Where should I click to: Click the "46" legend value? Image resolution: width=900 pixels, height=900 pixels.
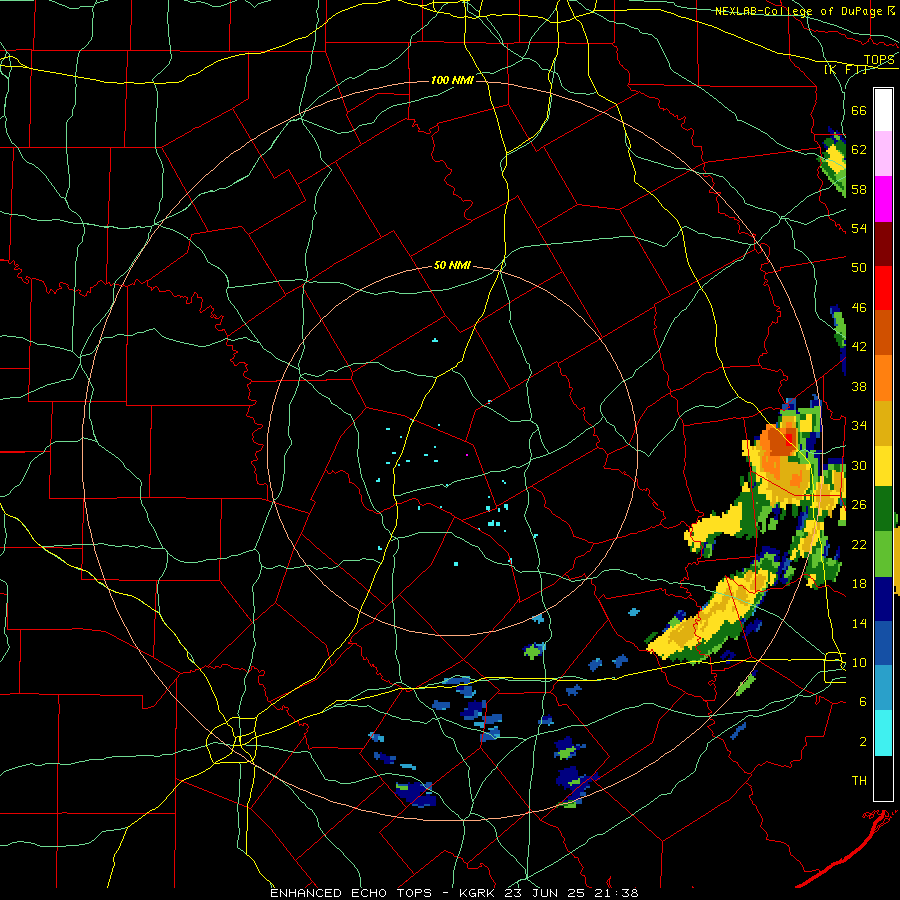coord(859,308)
